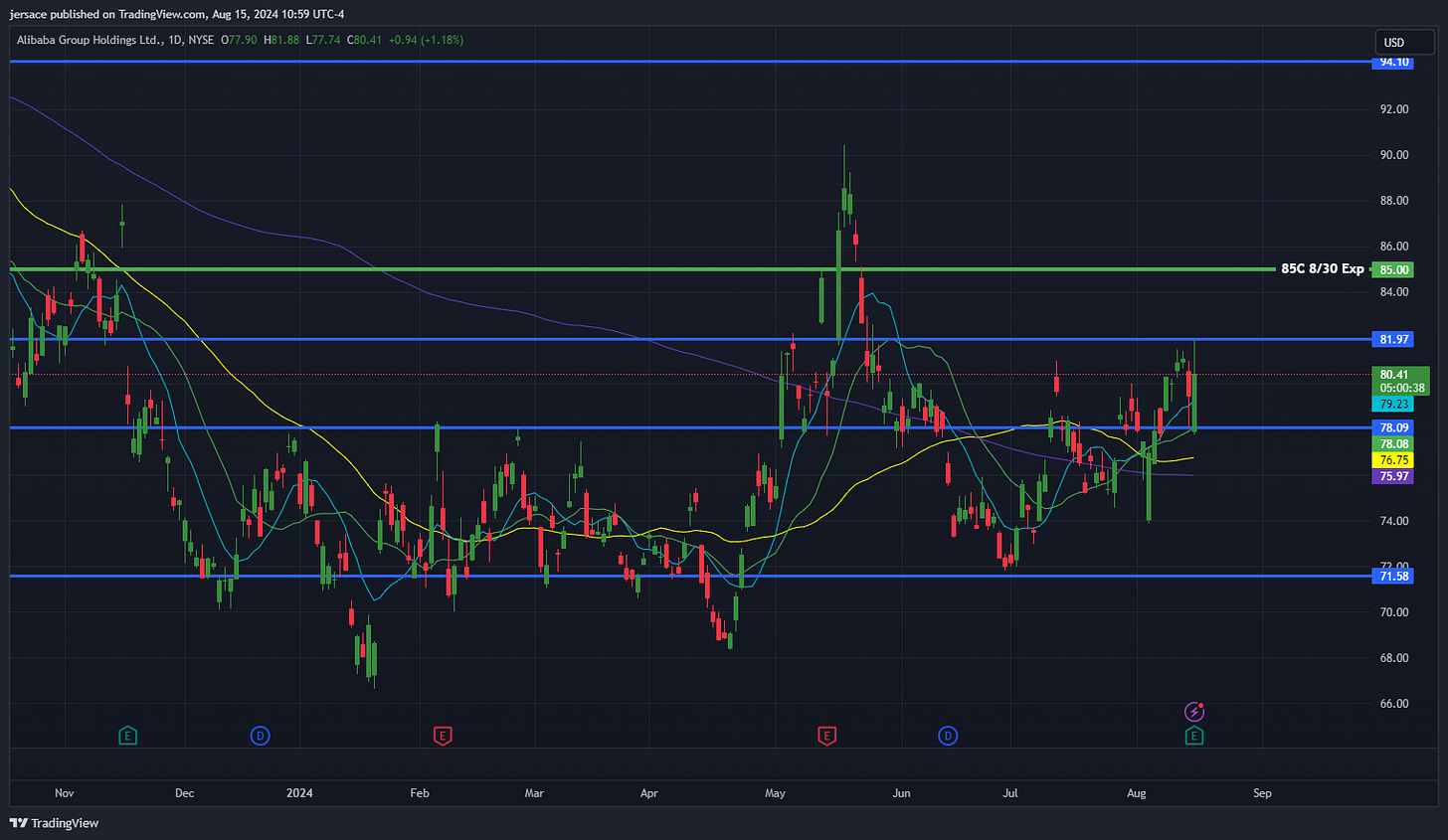Click the 90.00 price axis label
Image resolution: width=1448 pixels, height=840 pixels.
[1394, 155]
